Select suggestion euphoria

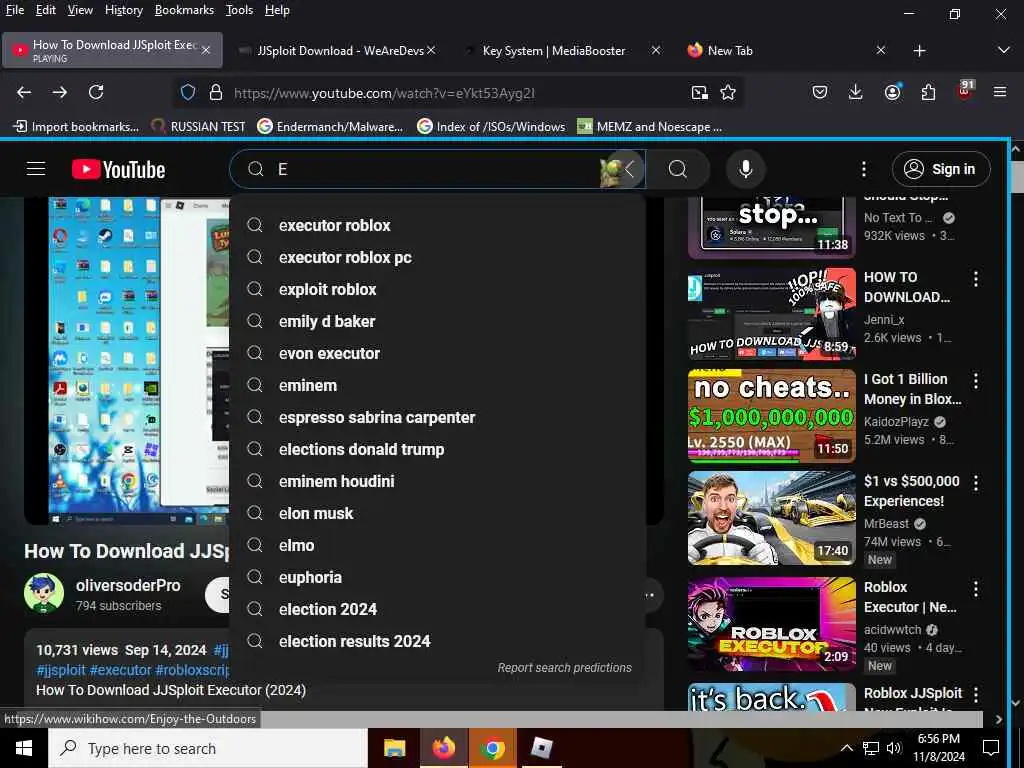point(438,577)
